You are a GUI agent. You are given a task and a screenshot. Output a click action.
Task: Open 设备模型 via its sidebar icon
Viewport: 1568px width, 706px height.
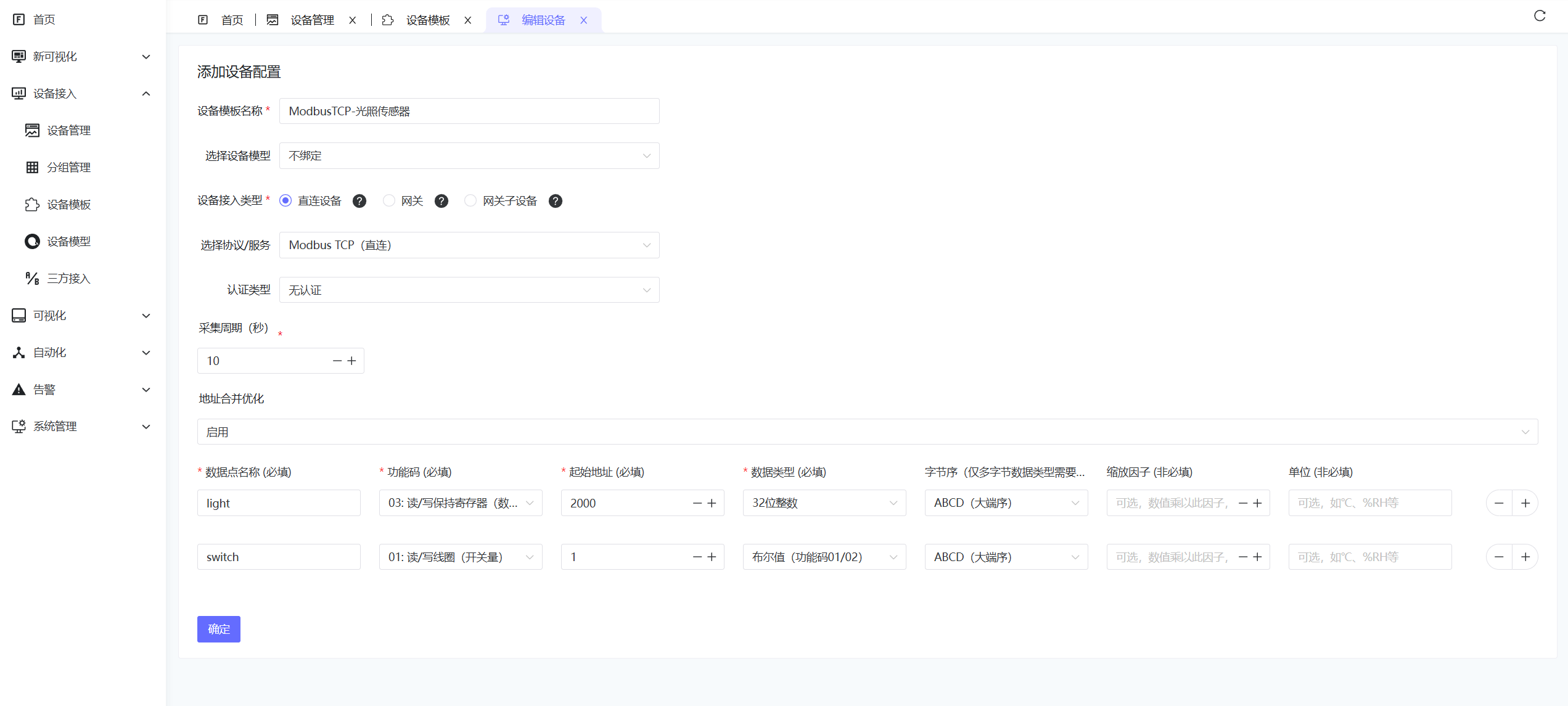point(32,241)
